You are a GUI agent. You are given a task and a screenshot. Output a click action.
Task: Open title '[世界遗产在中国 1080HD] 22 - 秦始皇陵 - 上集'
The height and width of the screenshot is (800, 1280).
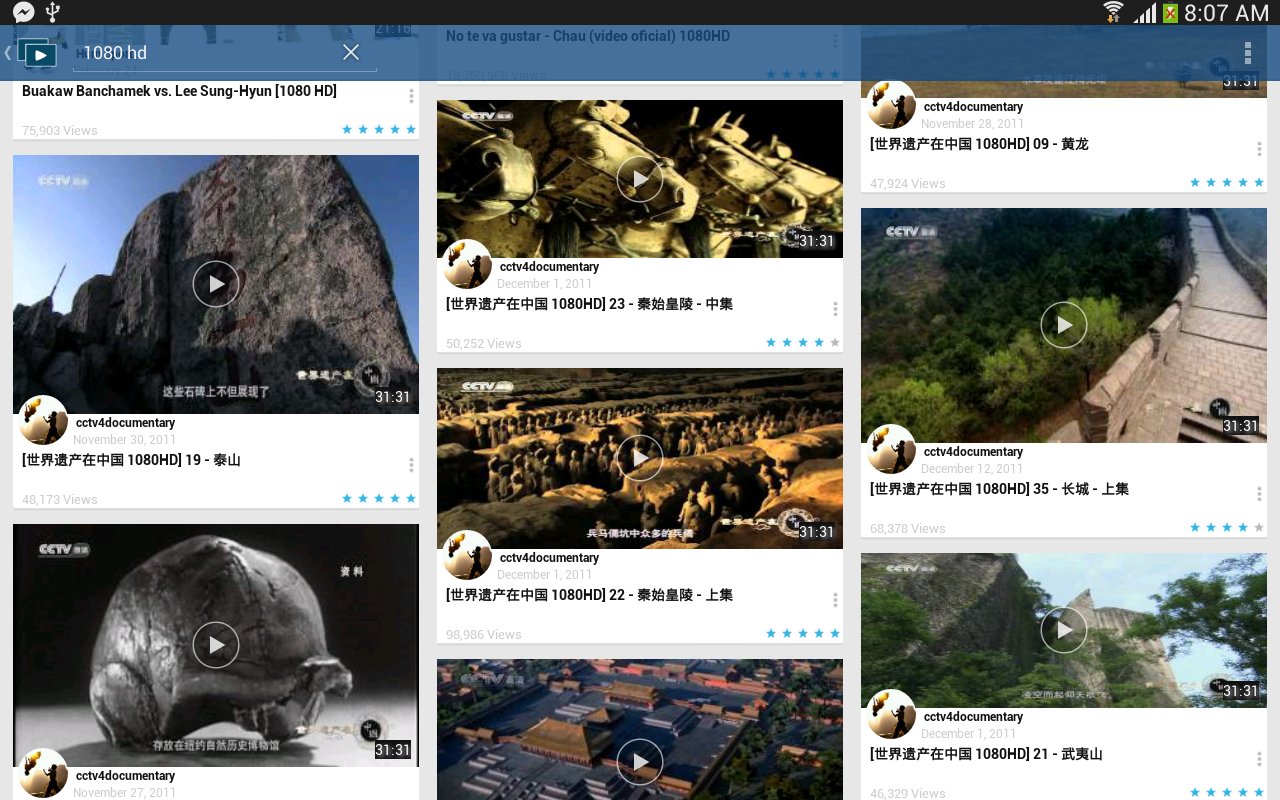(589, 595)
